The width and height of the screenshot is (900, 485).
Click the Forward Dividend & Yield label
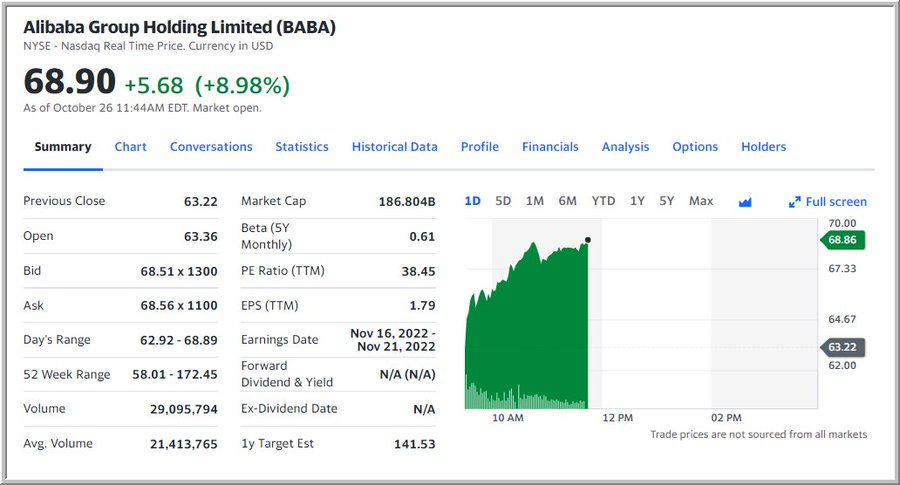[x=287, y=374]
